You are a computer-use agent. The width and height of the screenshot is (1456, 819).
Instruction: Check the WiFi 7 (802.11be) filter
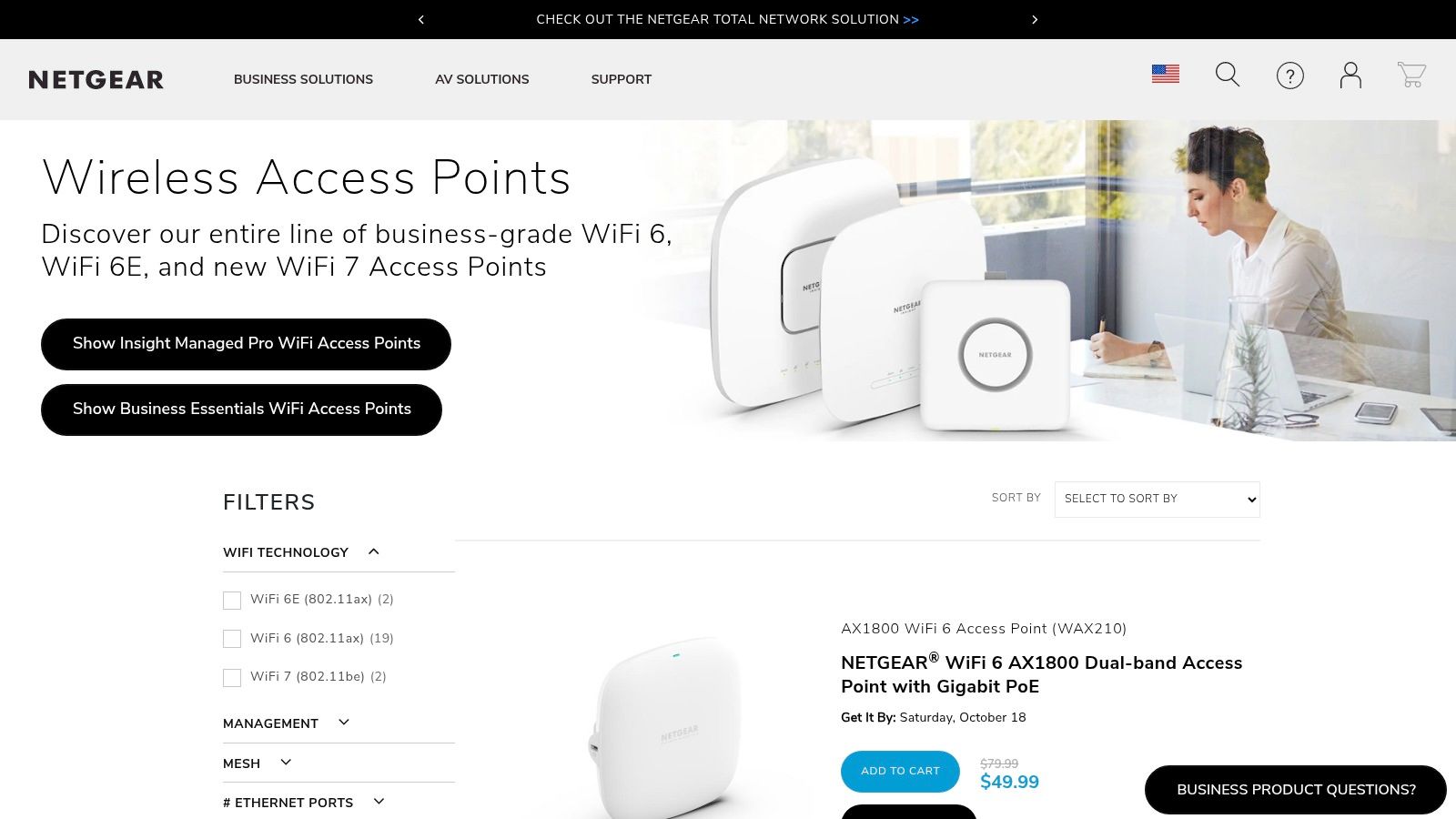(x=232, y=678)
